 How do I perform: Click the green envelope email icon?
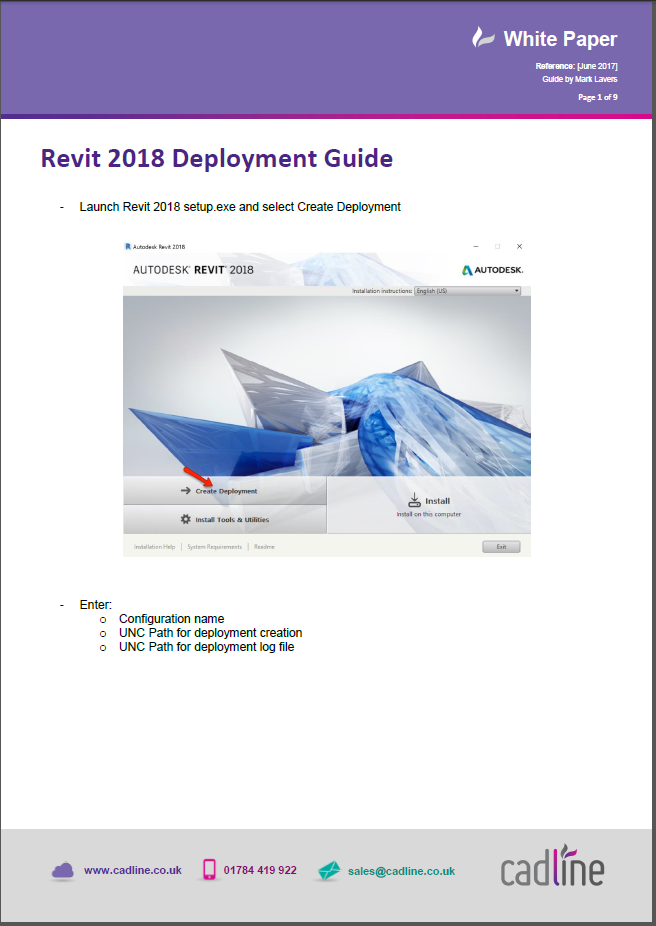click(329, 871)
